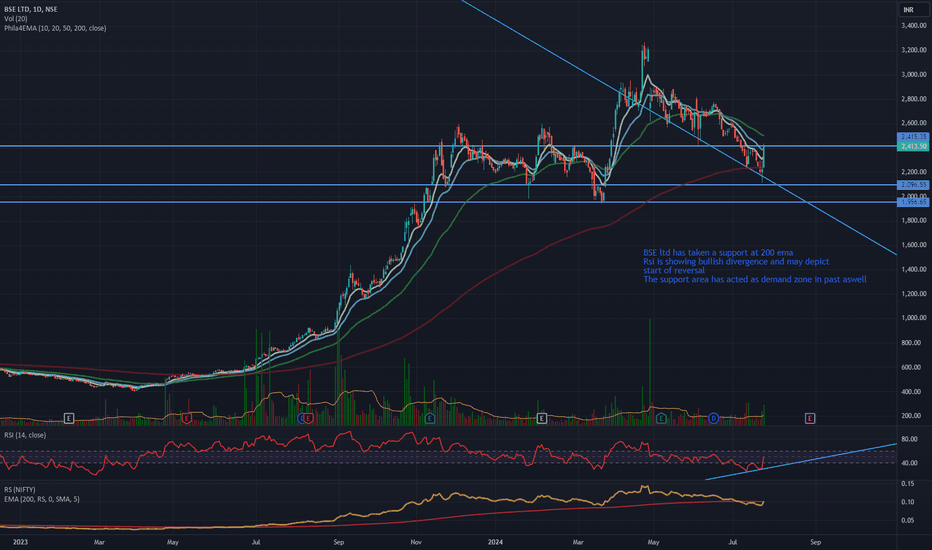
Task: Click the annotation line 'Rsi is showing bullish divergence and may depict'
Action: point(736,262)
